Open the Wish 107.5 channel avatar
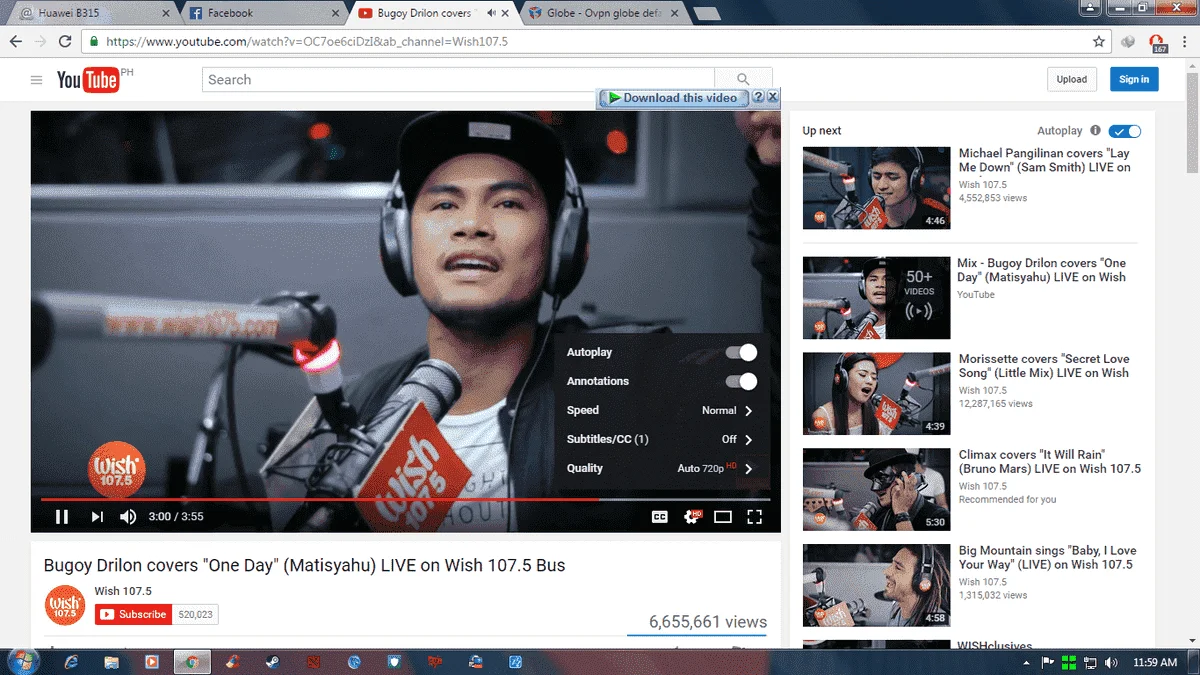This screenshot has width=1200, height=675. [x=64, y=605]
